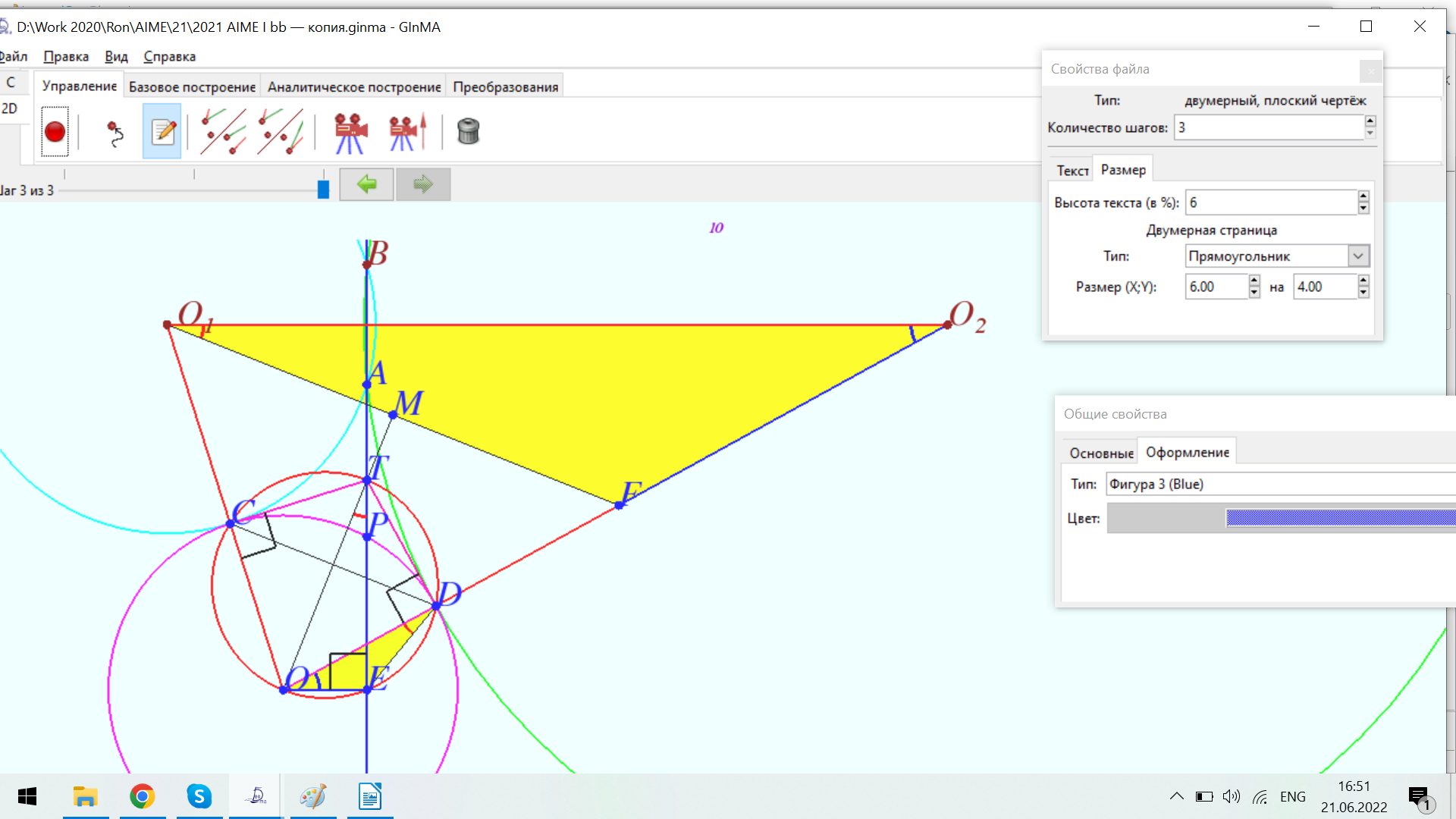
Task: Click the camera with up arrow icon
Action: 407,133
